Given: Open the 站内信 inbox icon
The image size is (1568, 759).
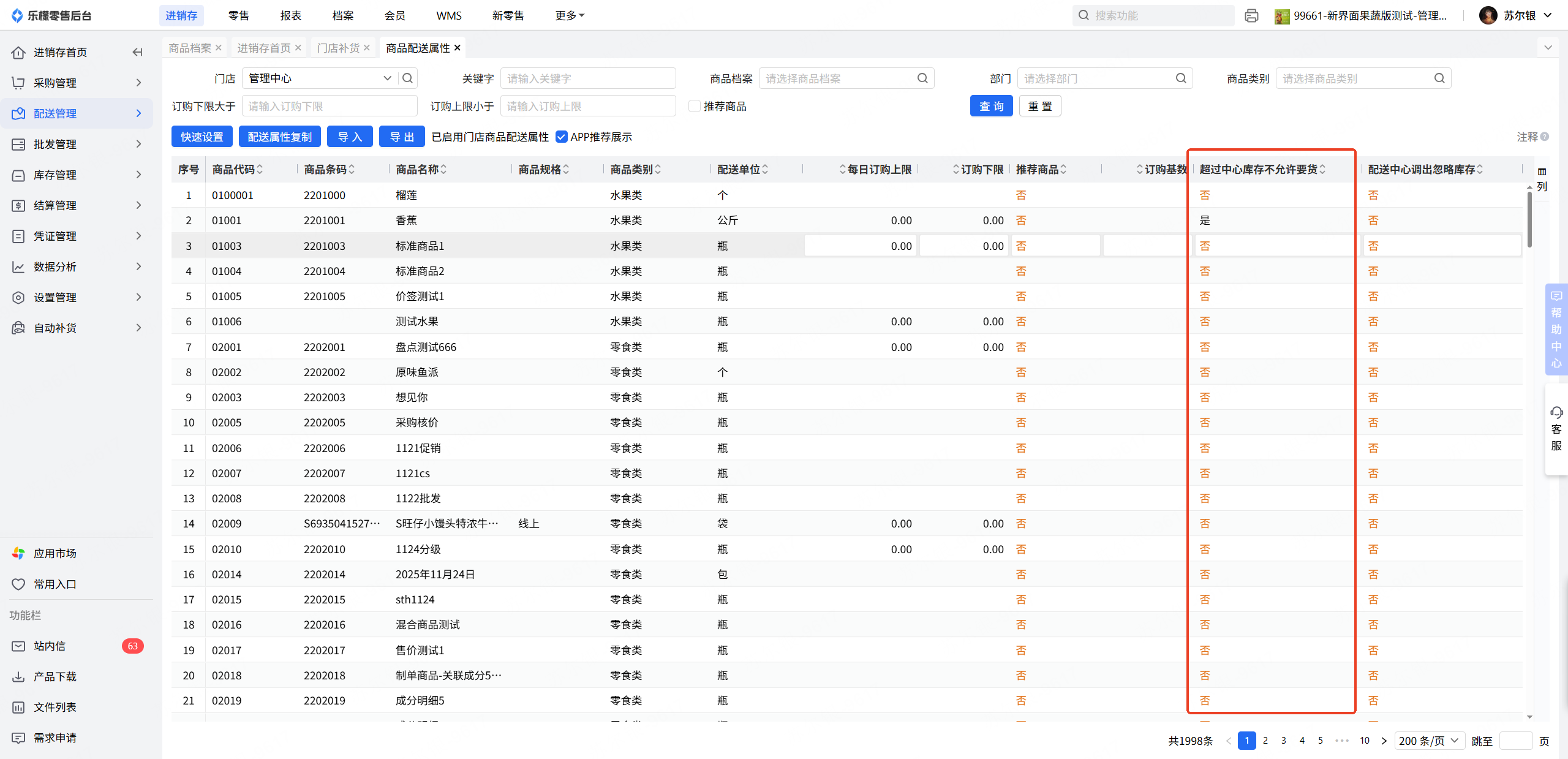Looking at the screenshot, I should (18, 646).
